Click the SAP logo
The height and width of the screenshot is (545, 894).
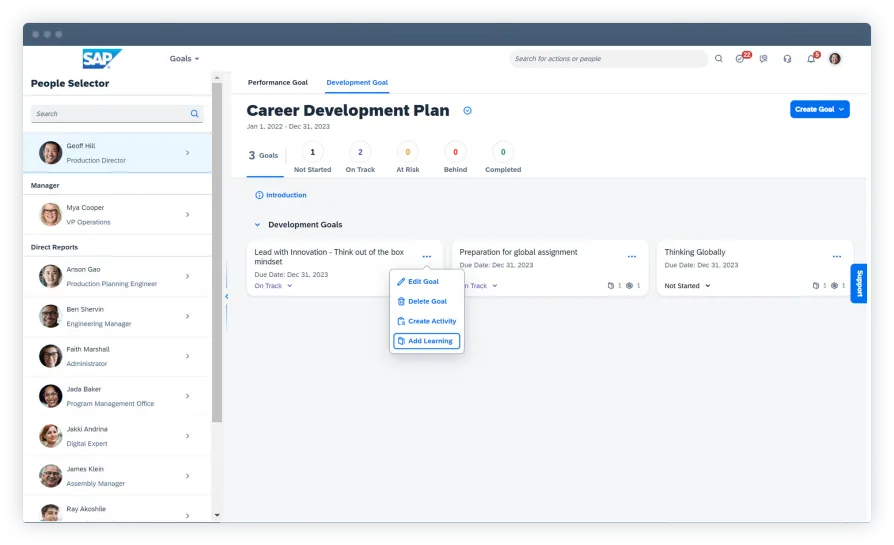click(x=101, y=59)
